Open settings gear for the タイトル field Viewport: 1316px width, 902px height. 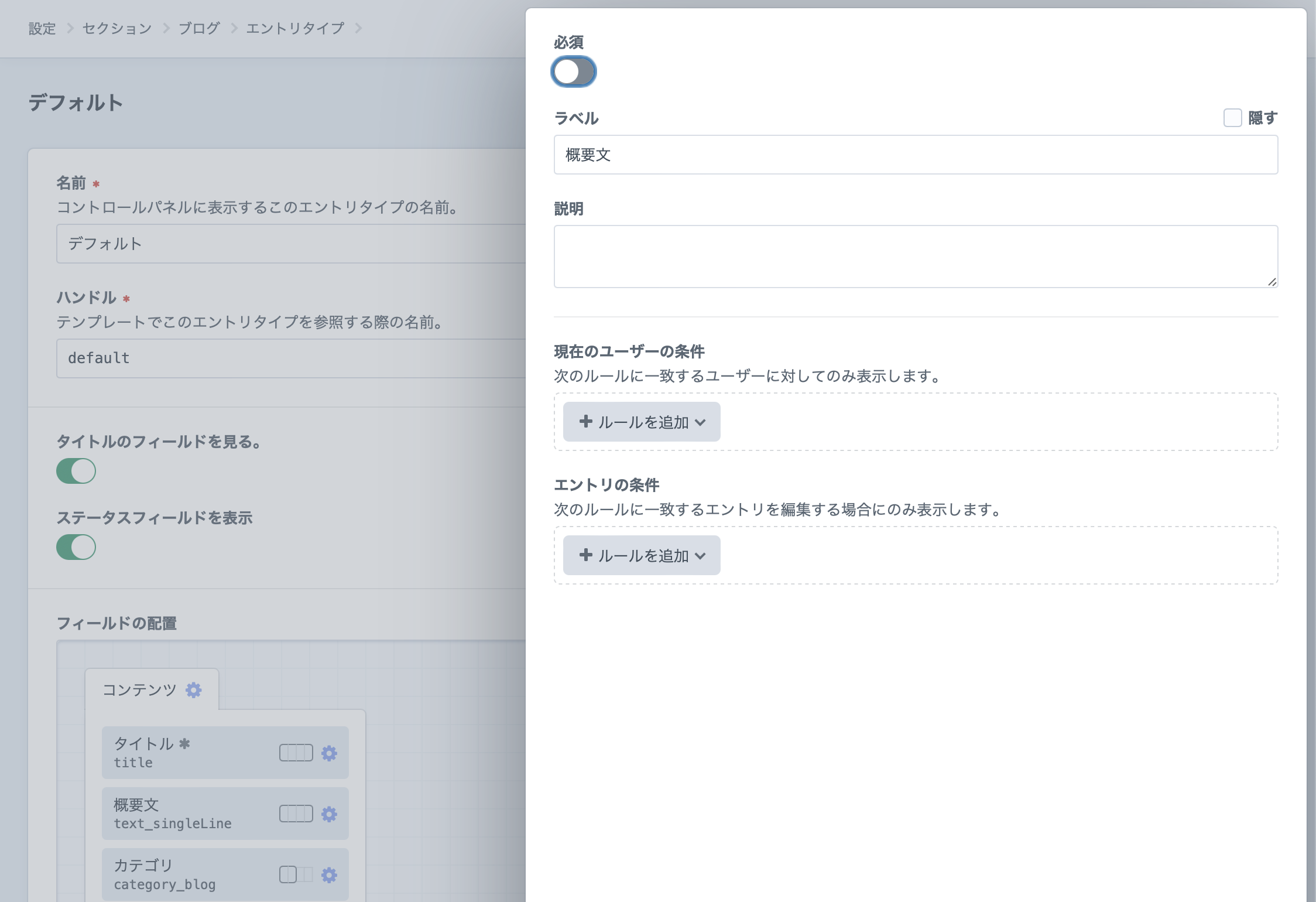[329, 754]
